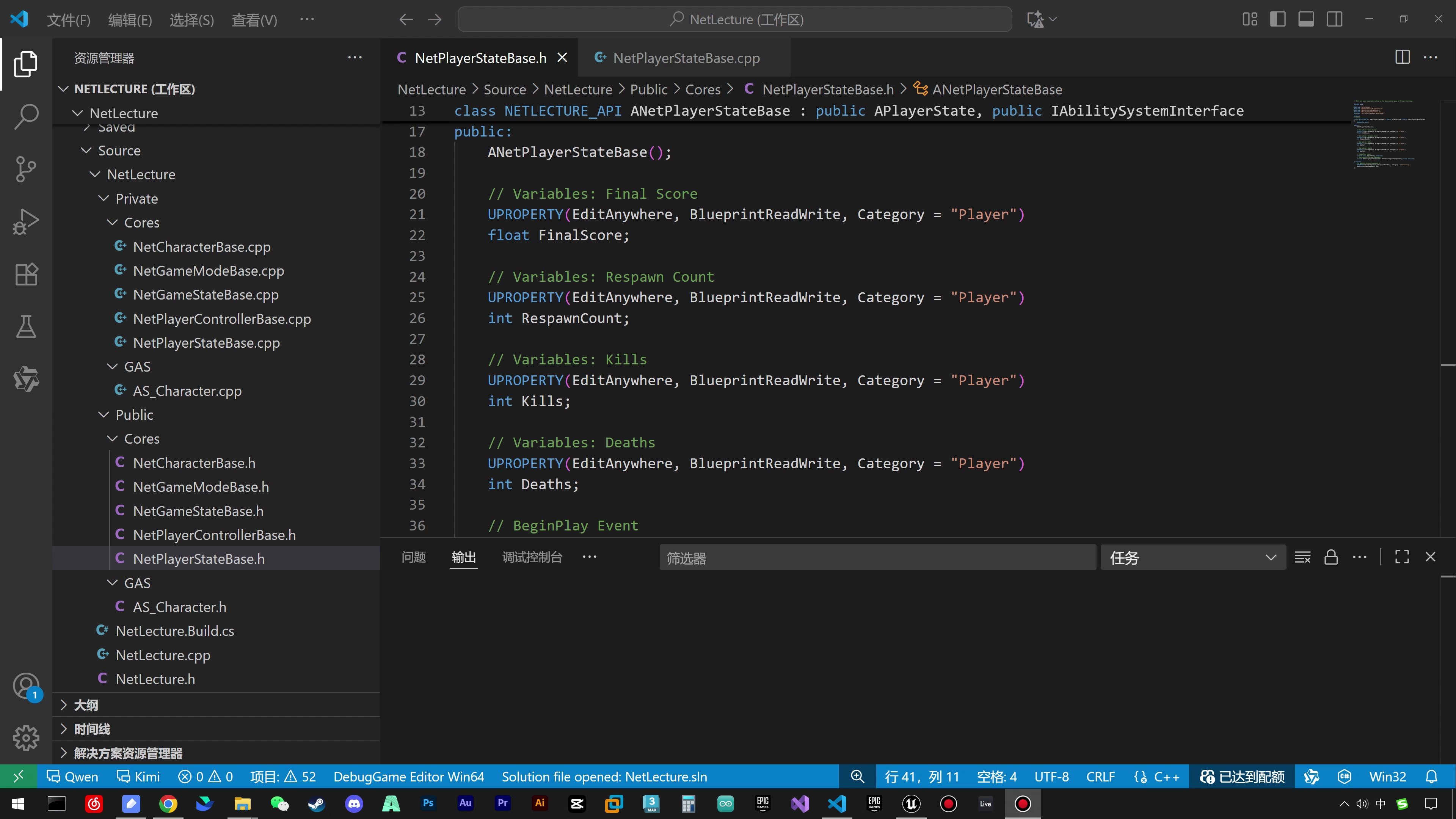Open the Manage gear settings
This screenshot has height=819, width=1456.
click(26, 737)
